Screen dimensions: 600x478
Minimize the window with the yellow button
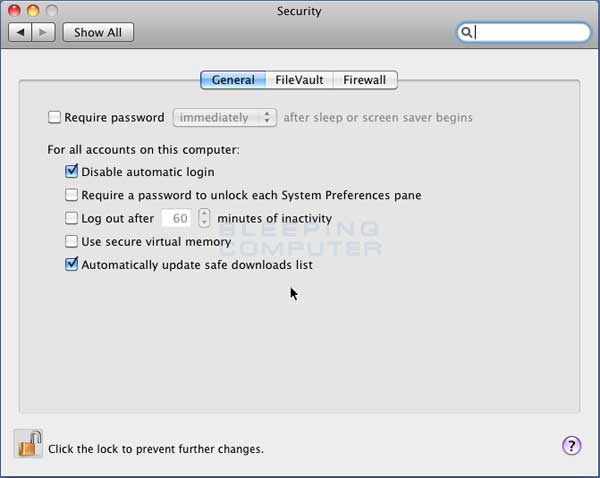point(33,11)
